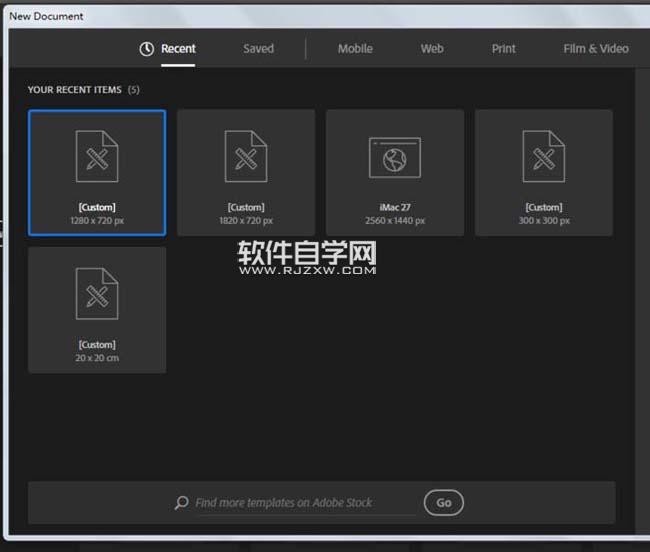
Task: Open the Print presets tab
Action: point(504,49)
